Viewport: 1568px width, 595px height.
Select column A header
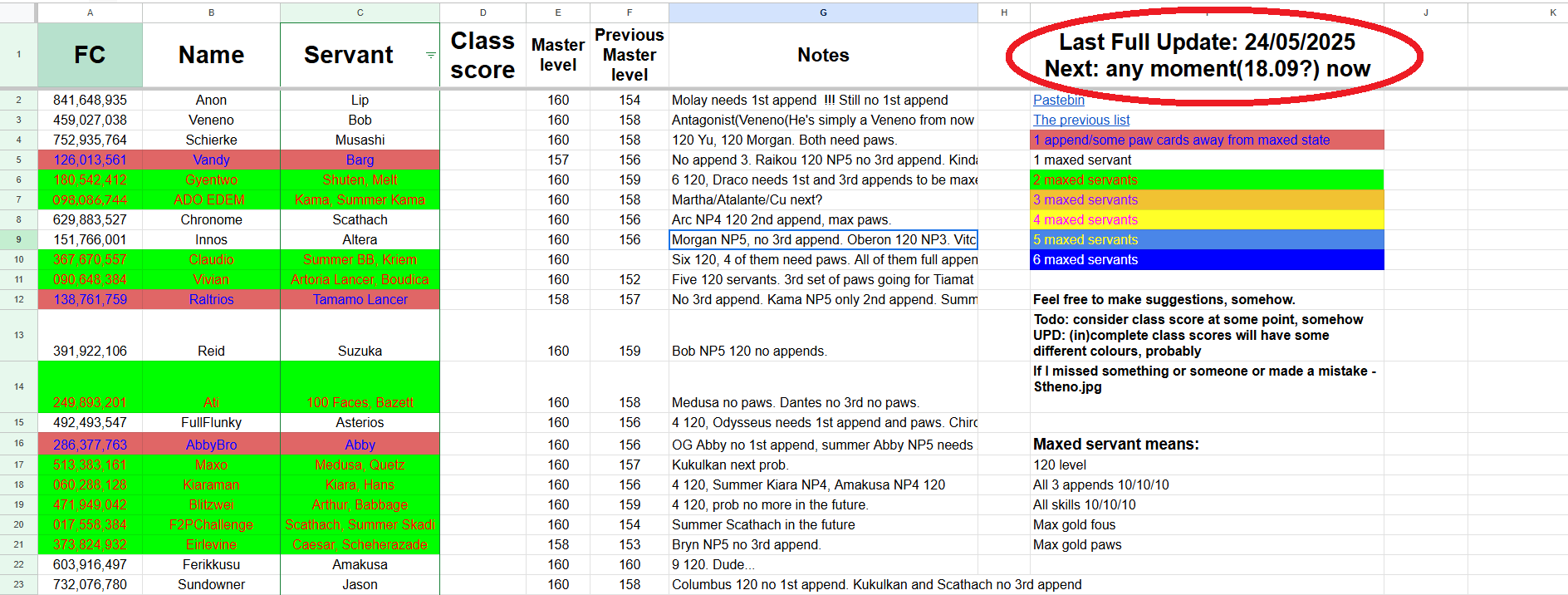tap(90, 12)
